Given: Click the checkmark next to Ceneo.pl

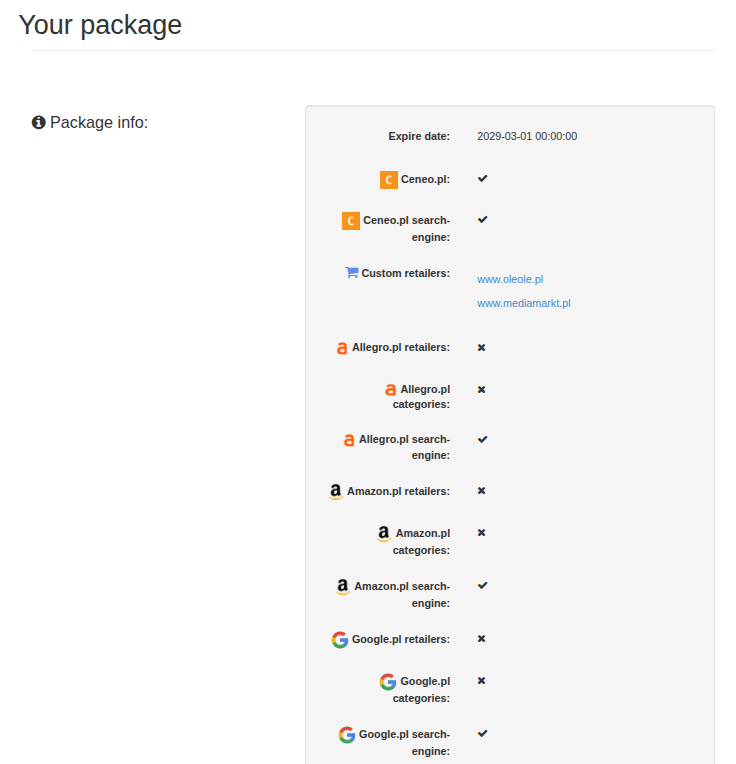Looking at the screenshot, I should pyautogui.click(x=482, y=178).
